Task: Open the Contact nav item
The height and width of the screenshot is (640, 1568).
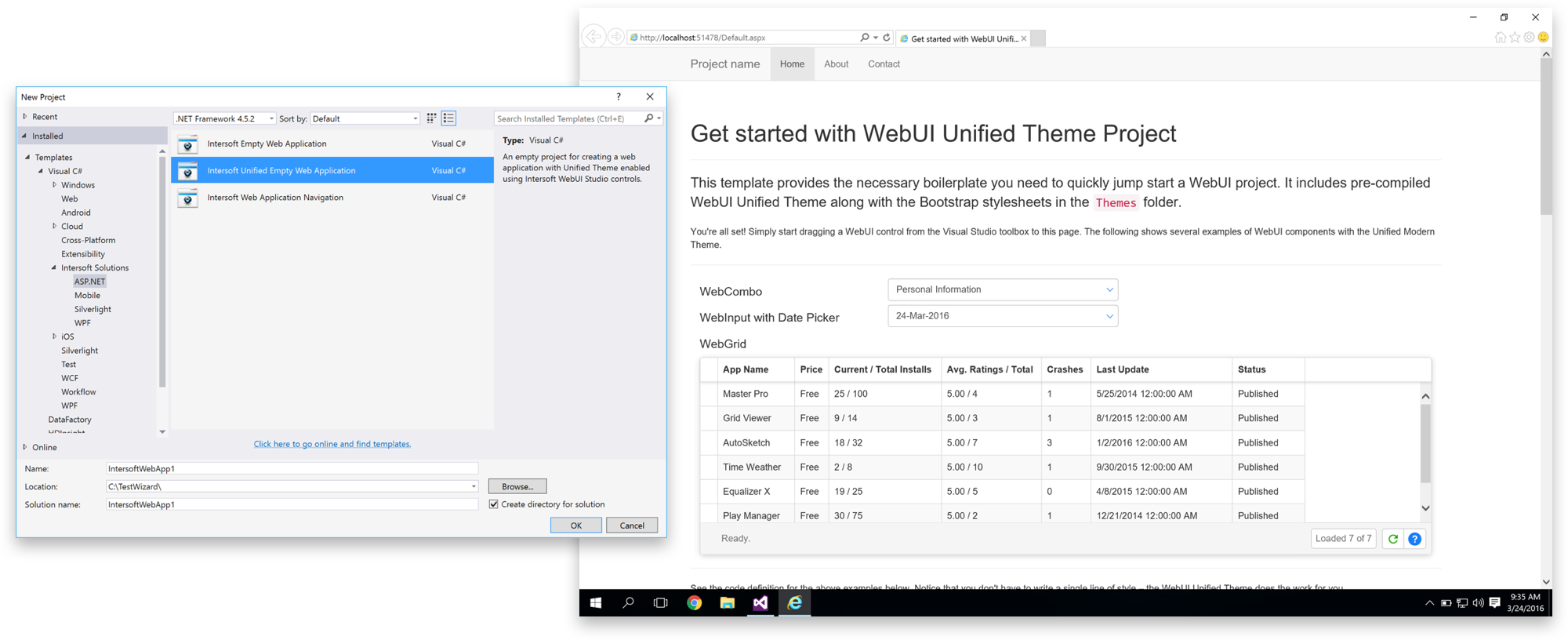Action: [x=884, y=64]
